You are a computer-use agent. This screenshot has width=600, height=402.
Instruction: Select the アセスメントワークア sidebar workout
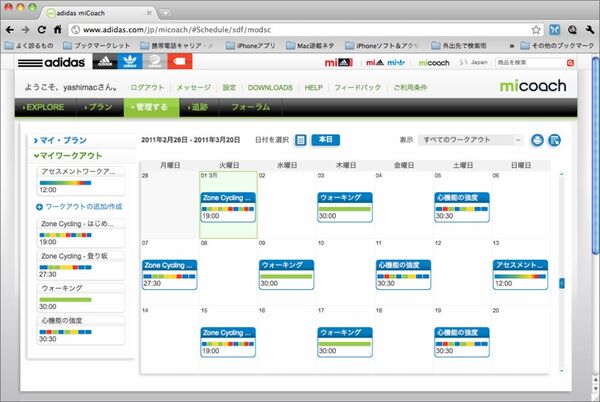[x=81, y=181]
